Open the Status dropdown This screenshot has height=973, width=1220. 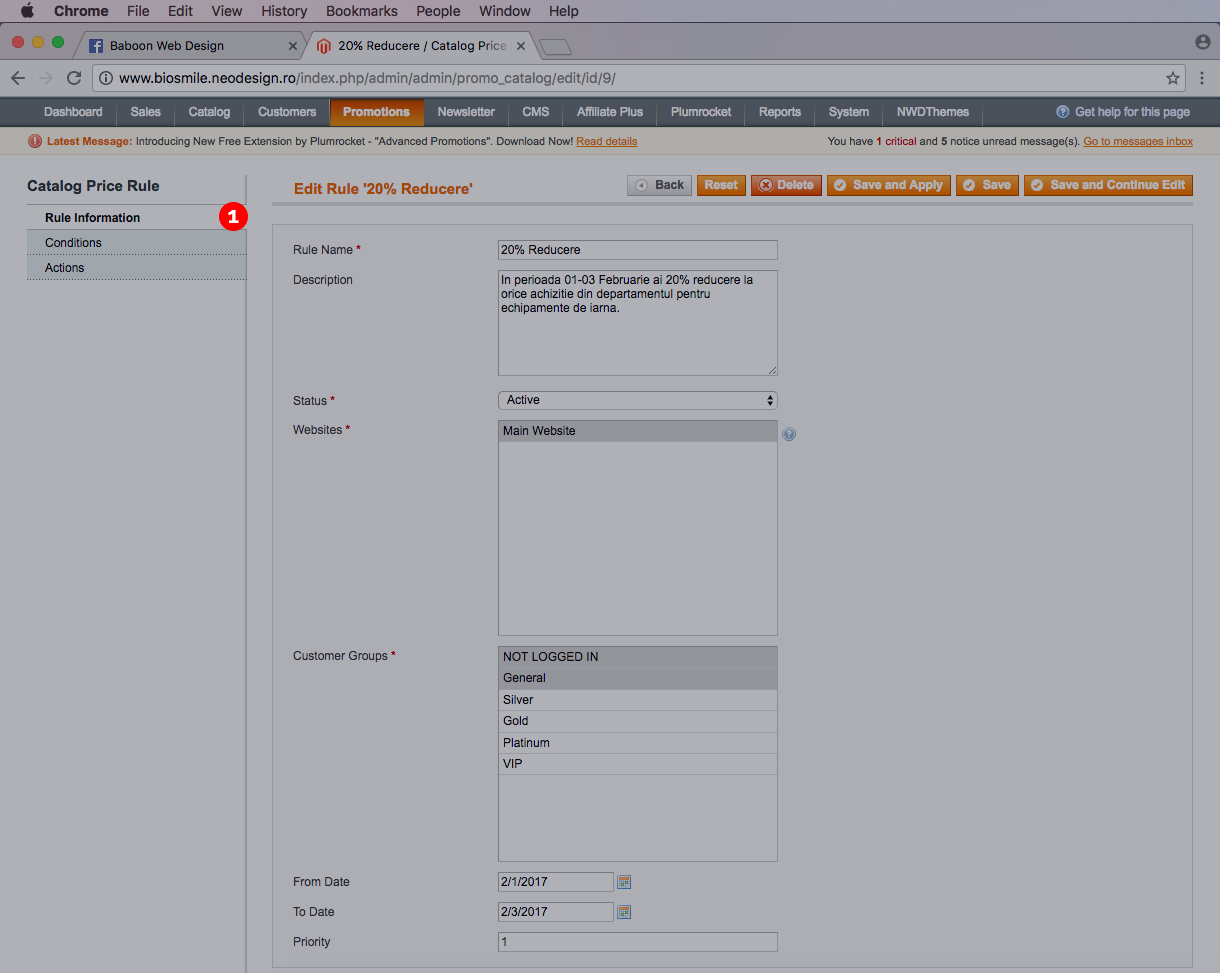click(637, 399)
